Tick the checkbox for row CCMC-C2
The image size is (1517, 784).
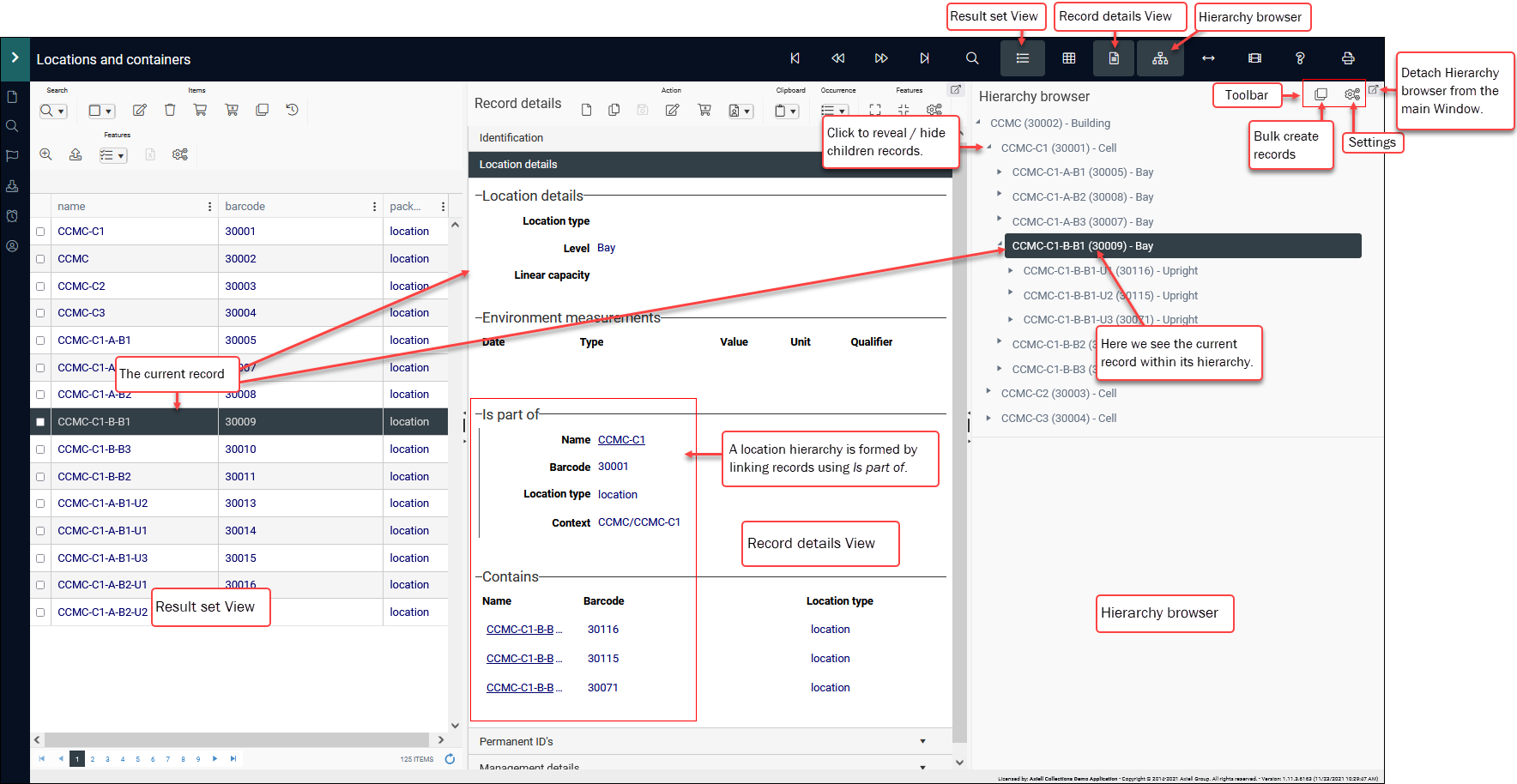click(x=40, y=286)
